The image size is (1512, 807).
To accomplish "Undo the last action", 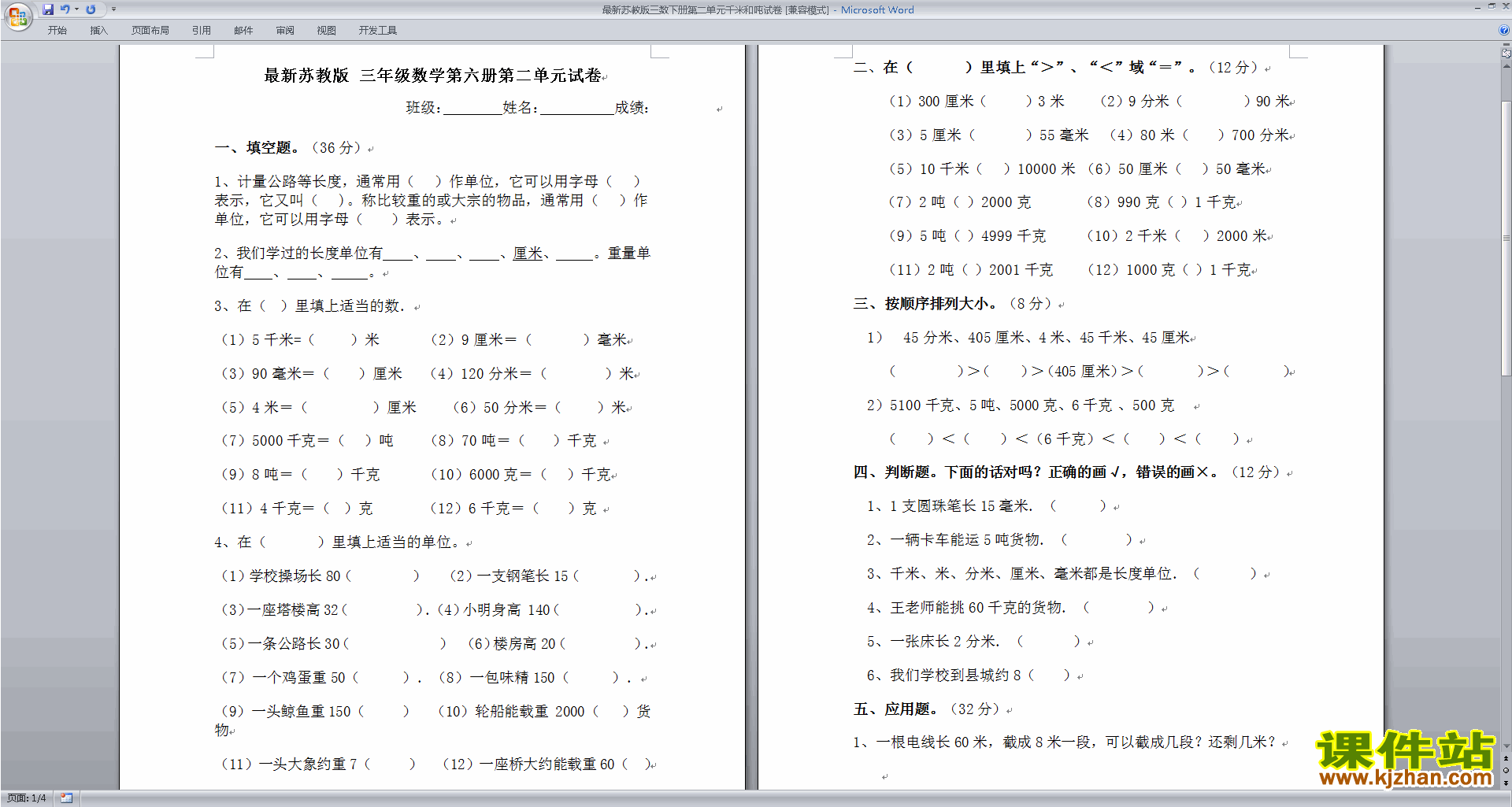I will [65, 9].
